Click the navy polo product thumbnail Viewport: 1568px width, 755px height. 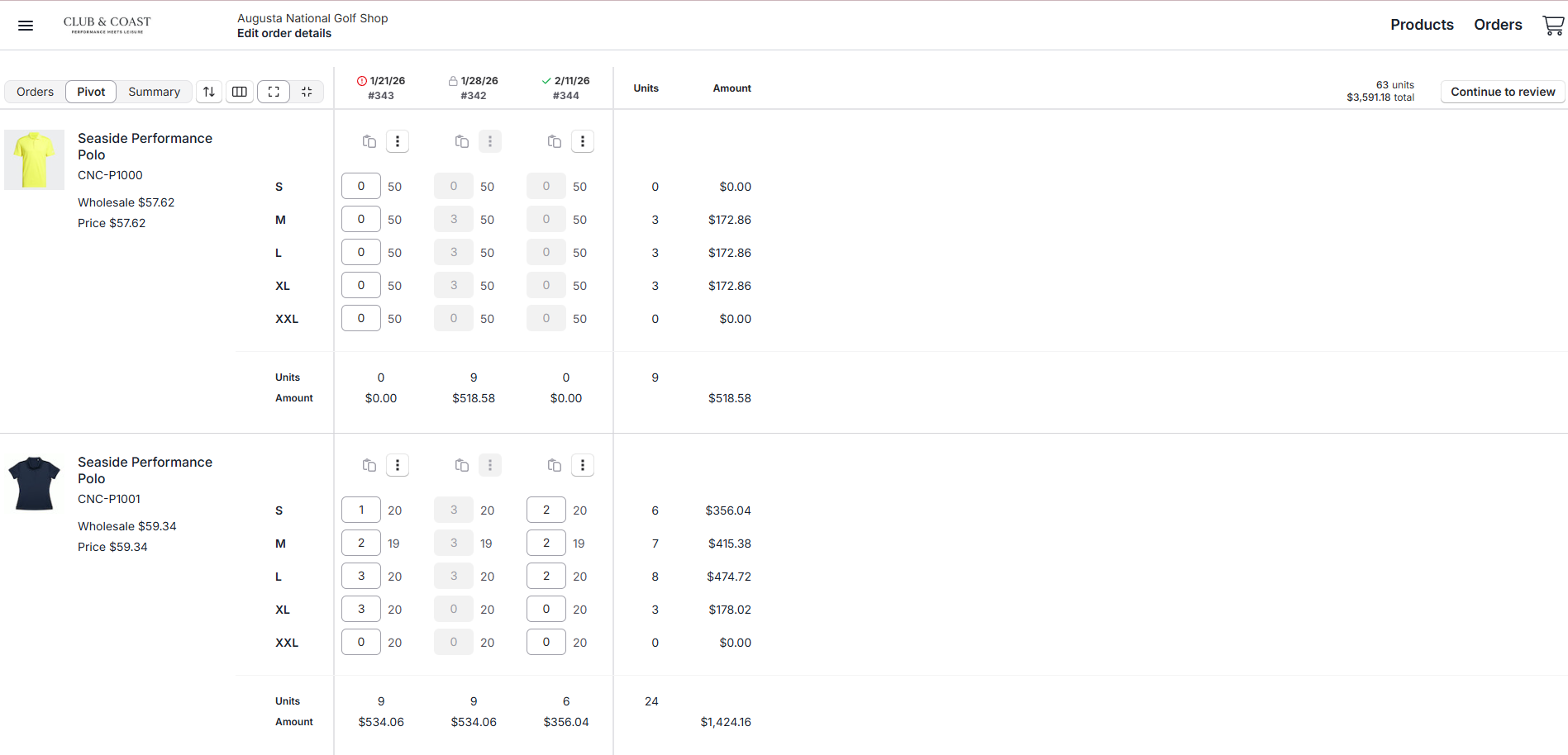(x=34, y=484)
